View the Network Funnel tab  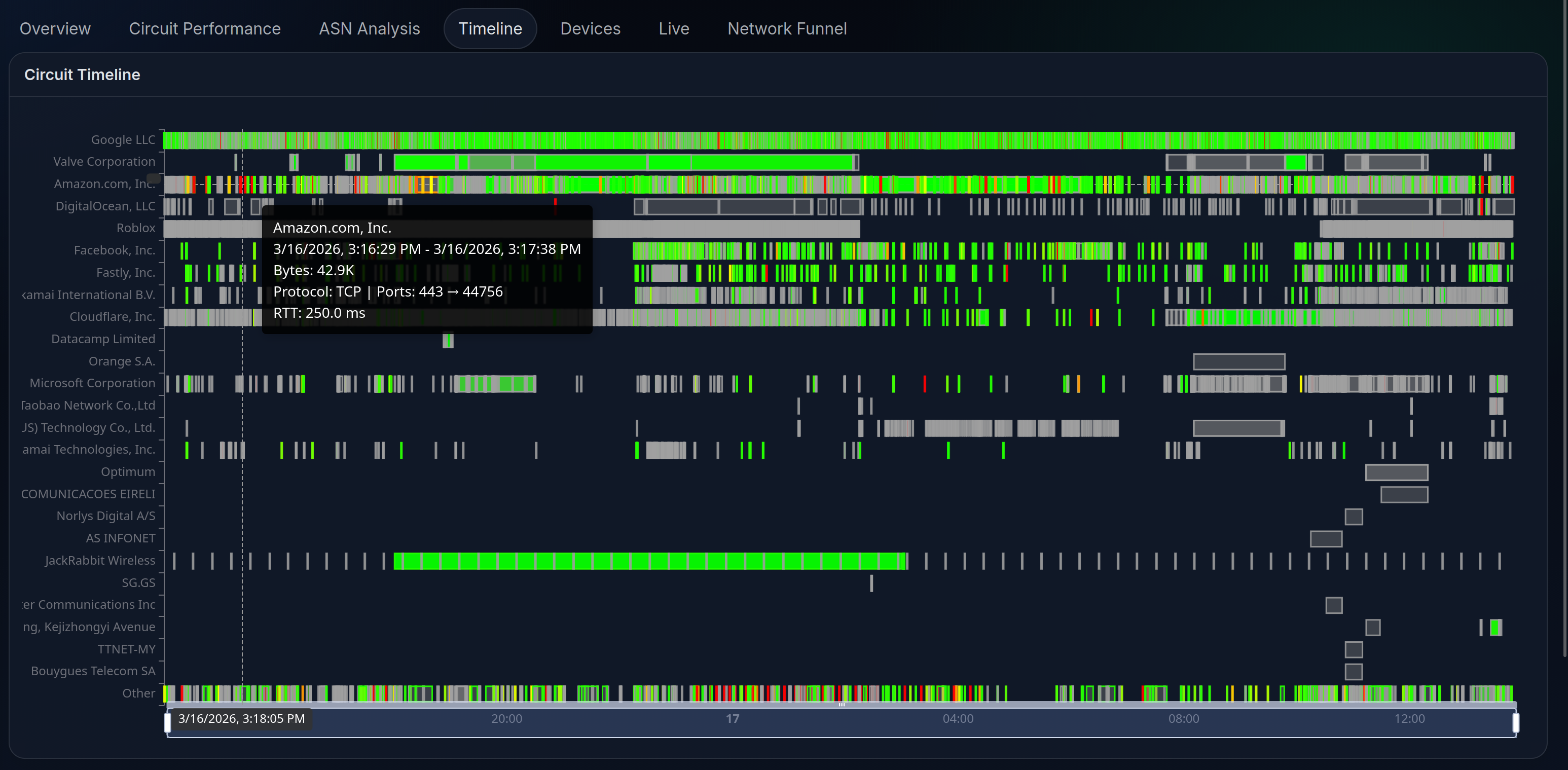786,28
